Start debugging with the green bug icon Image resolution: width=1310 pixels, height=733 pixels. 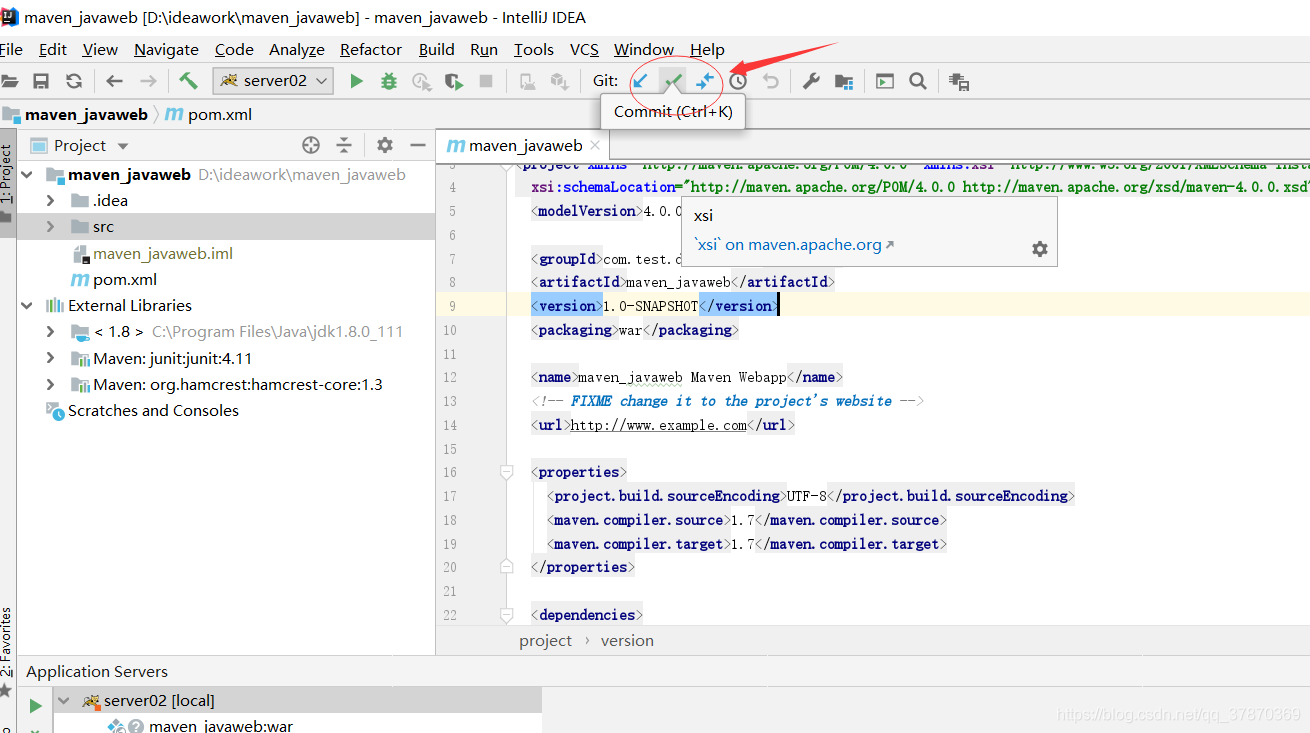389,81
